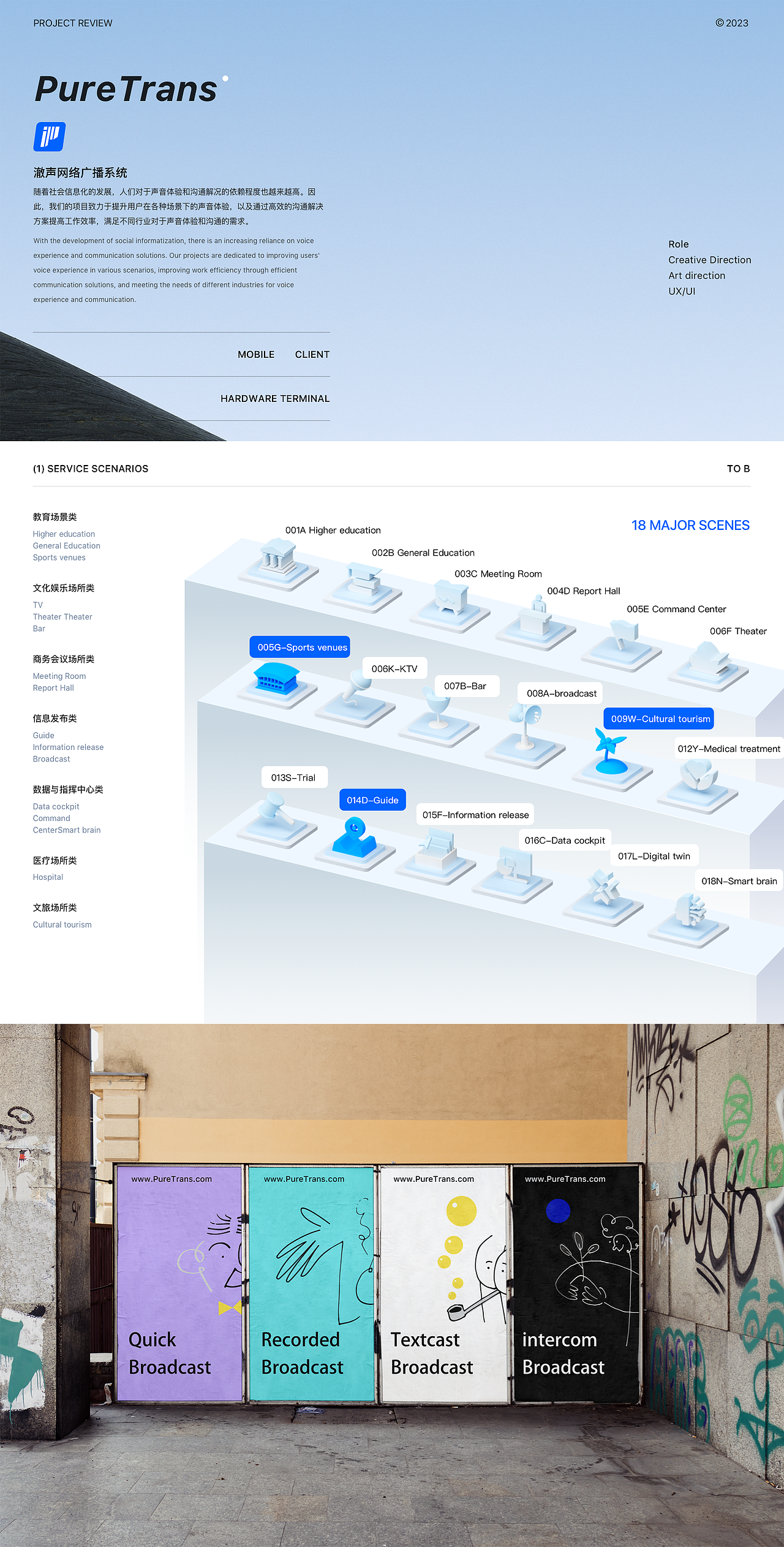Click the PROJECT REVIEW header text

point(73,23)
